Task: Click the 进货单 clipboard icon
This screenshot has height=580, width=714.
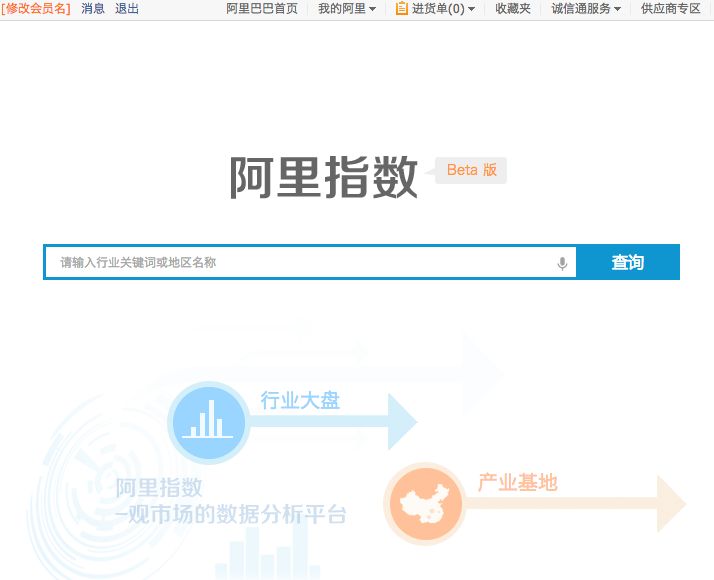Action: click(x=401, y=9)
